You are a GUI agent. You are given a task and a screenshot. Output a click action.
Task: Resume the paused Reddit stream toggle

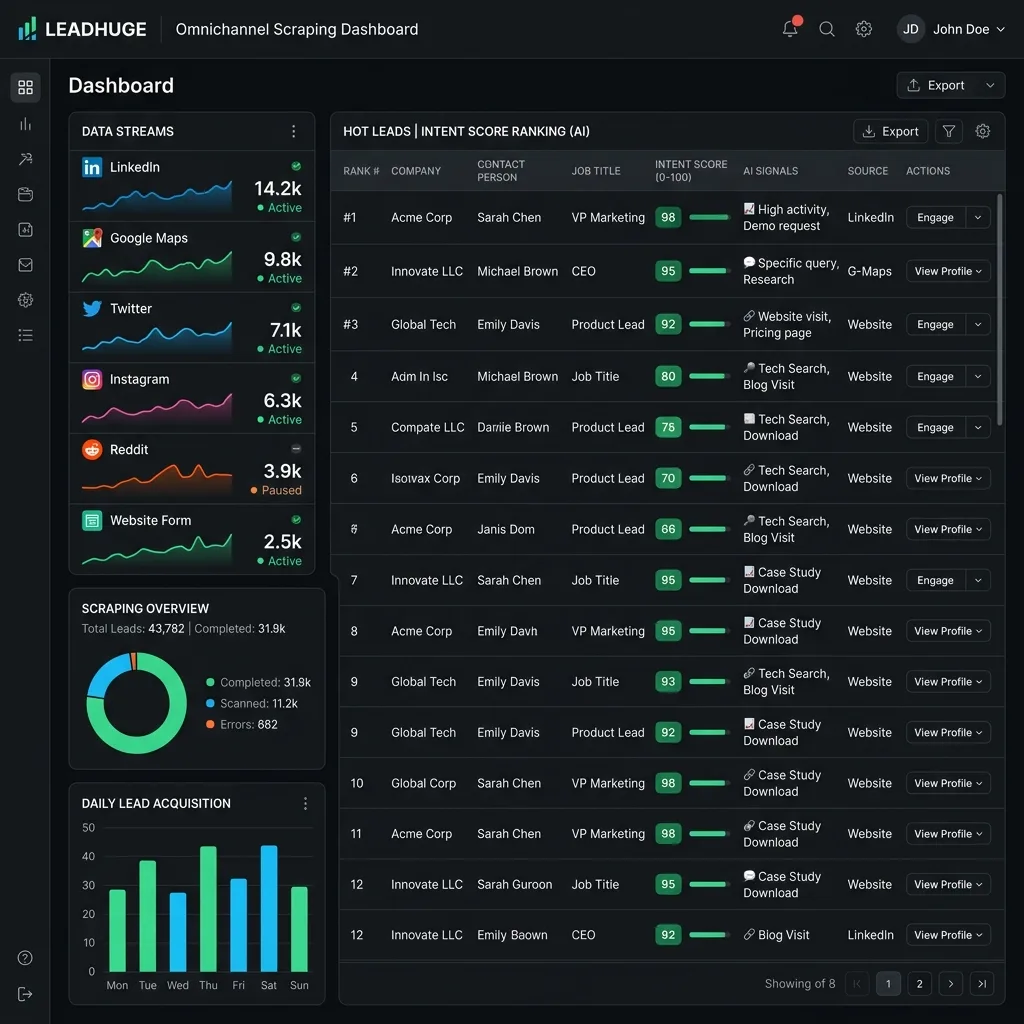(296, 449)
